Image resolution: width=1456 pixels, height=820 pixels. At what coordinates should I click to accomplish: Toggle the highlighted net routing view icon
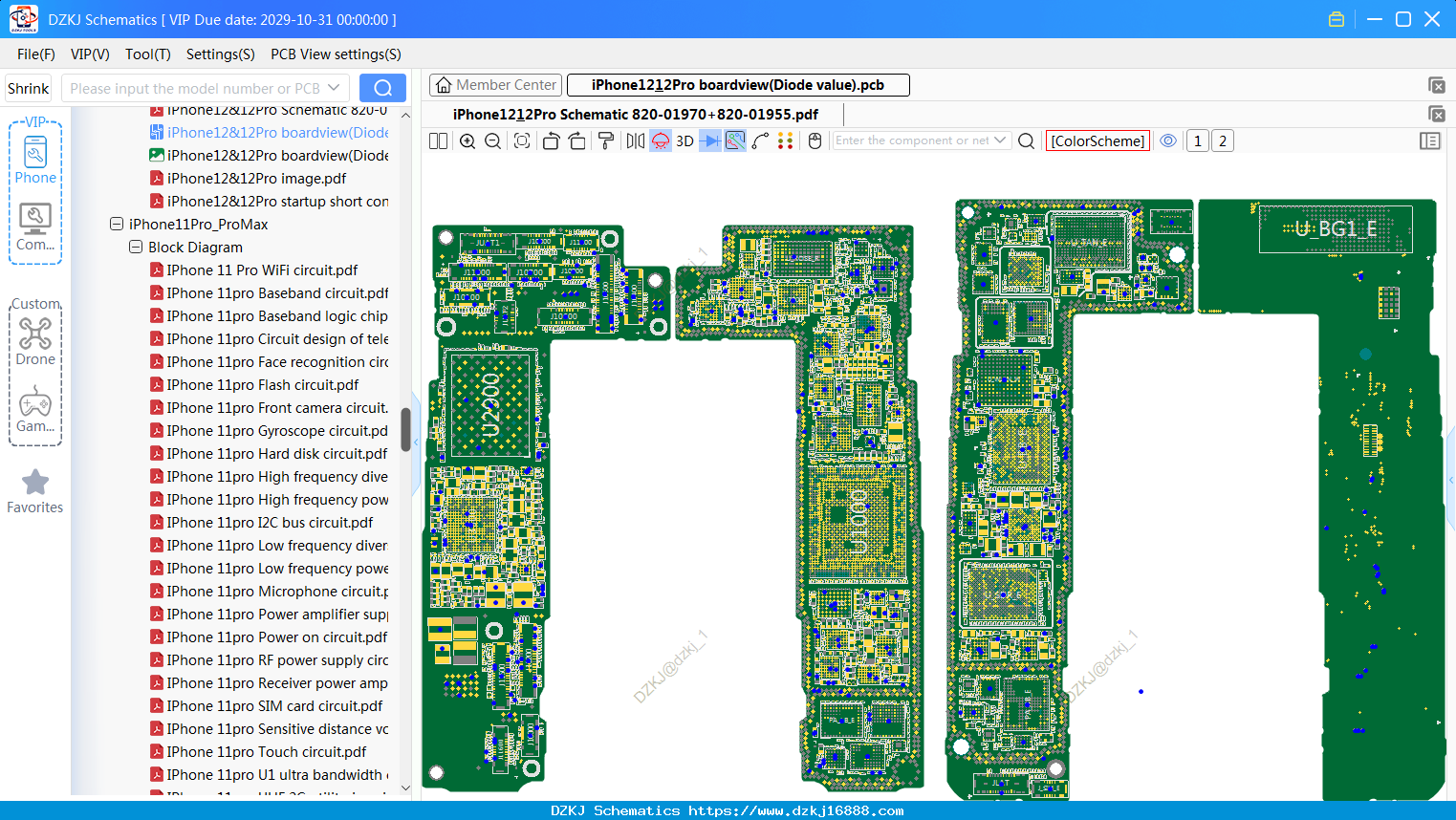[735, 141]
